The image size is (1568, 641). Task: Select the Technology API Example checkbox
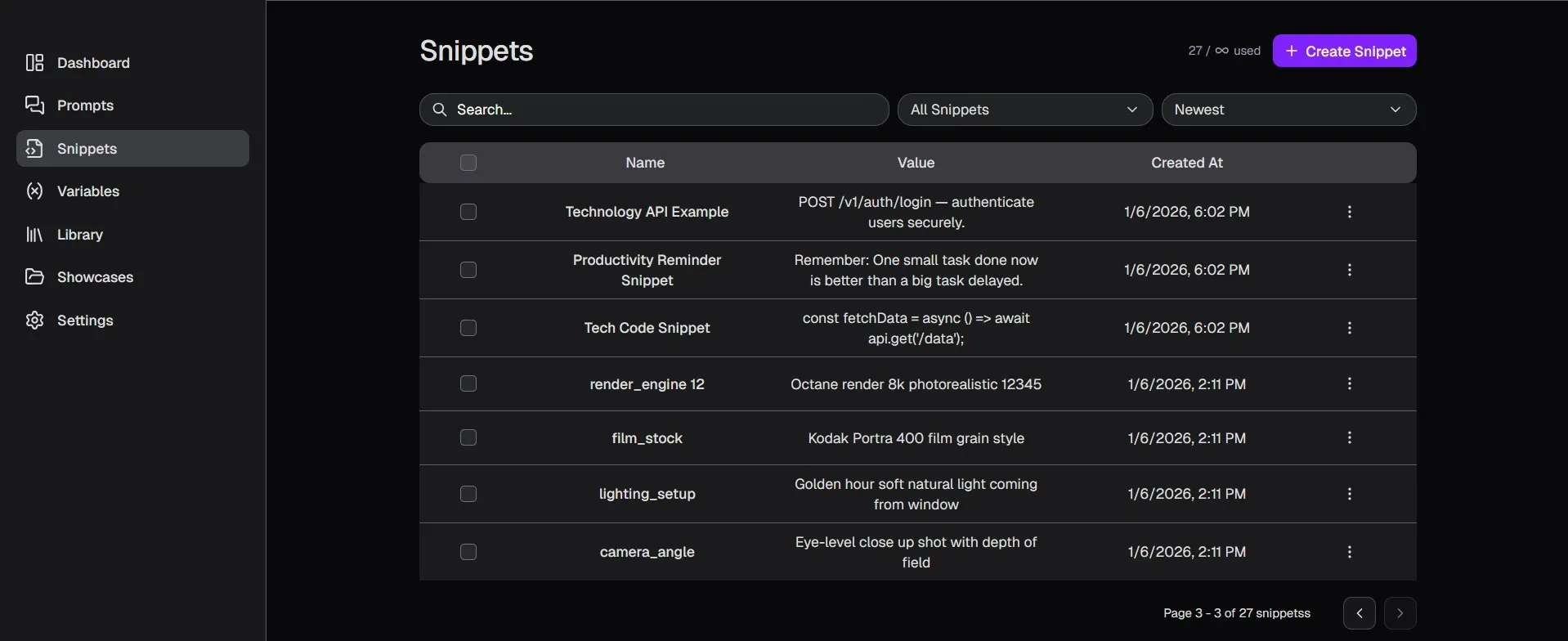point(468,212)
